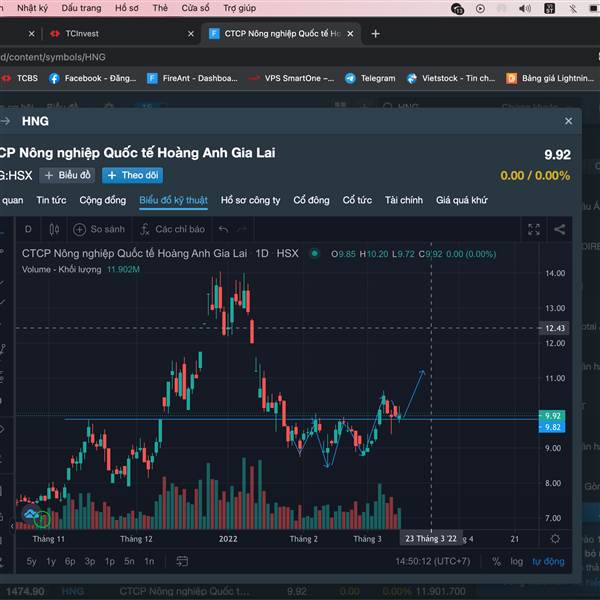Open the Nhật ký menu
The width and height of the screenshot is (600, 600).
click(32, 8)
